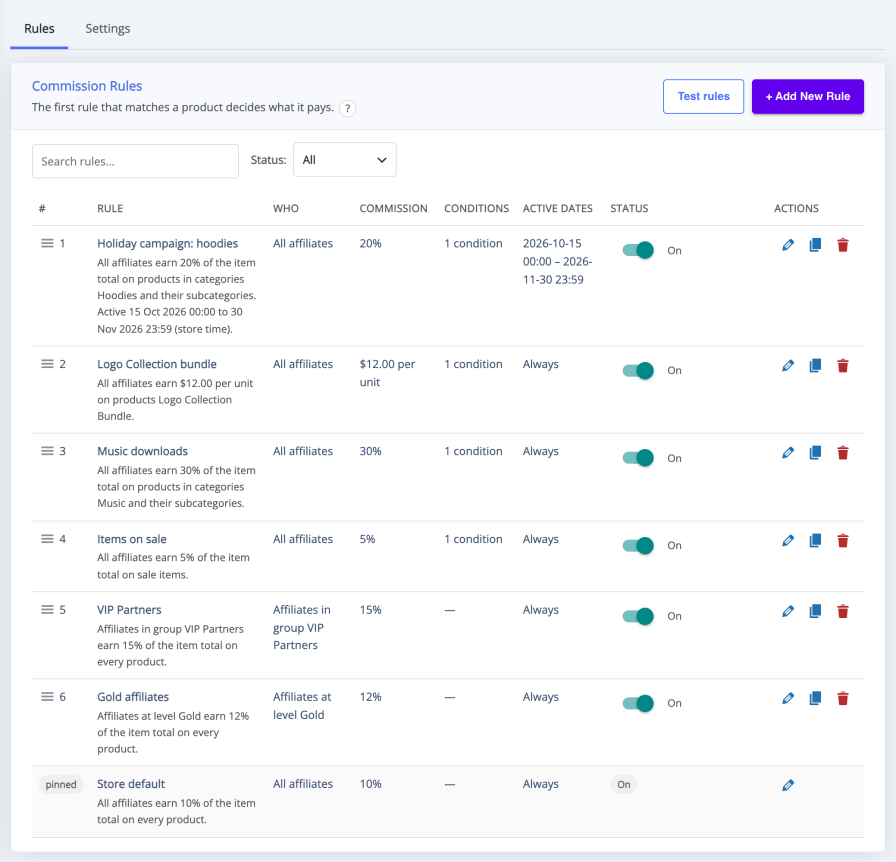Turn off the Holiday campaign: hoodies toggle
896x862 pixels.
(638, 250)
